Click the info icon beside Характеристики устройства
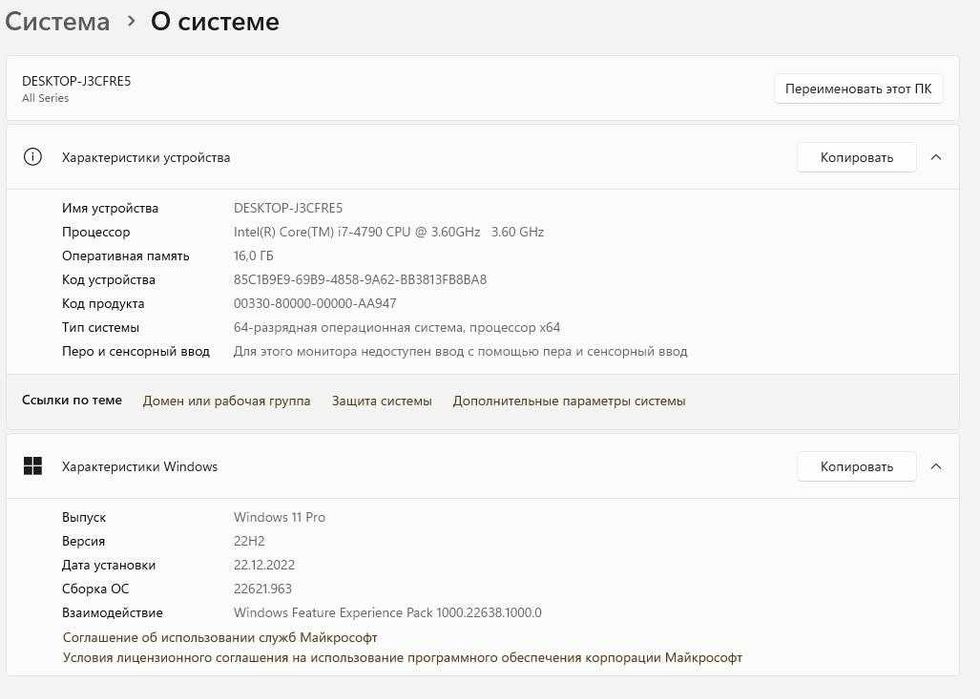 click(x=32, y=157)
